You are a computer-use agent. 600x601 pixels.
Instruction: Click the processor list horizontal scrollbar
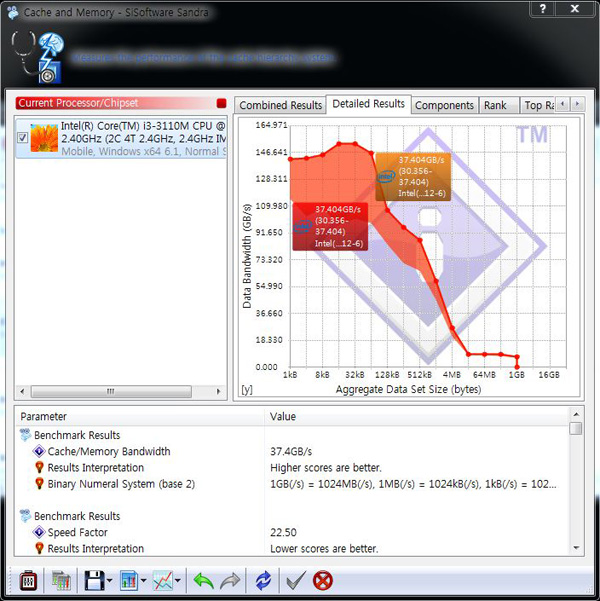pos(120,391)
